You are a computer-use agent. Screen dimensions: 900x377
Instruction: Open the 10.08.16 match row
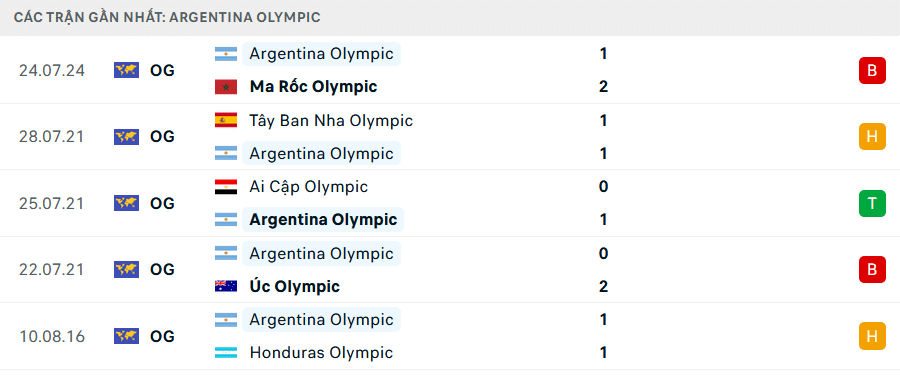[x=450, y=336]
